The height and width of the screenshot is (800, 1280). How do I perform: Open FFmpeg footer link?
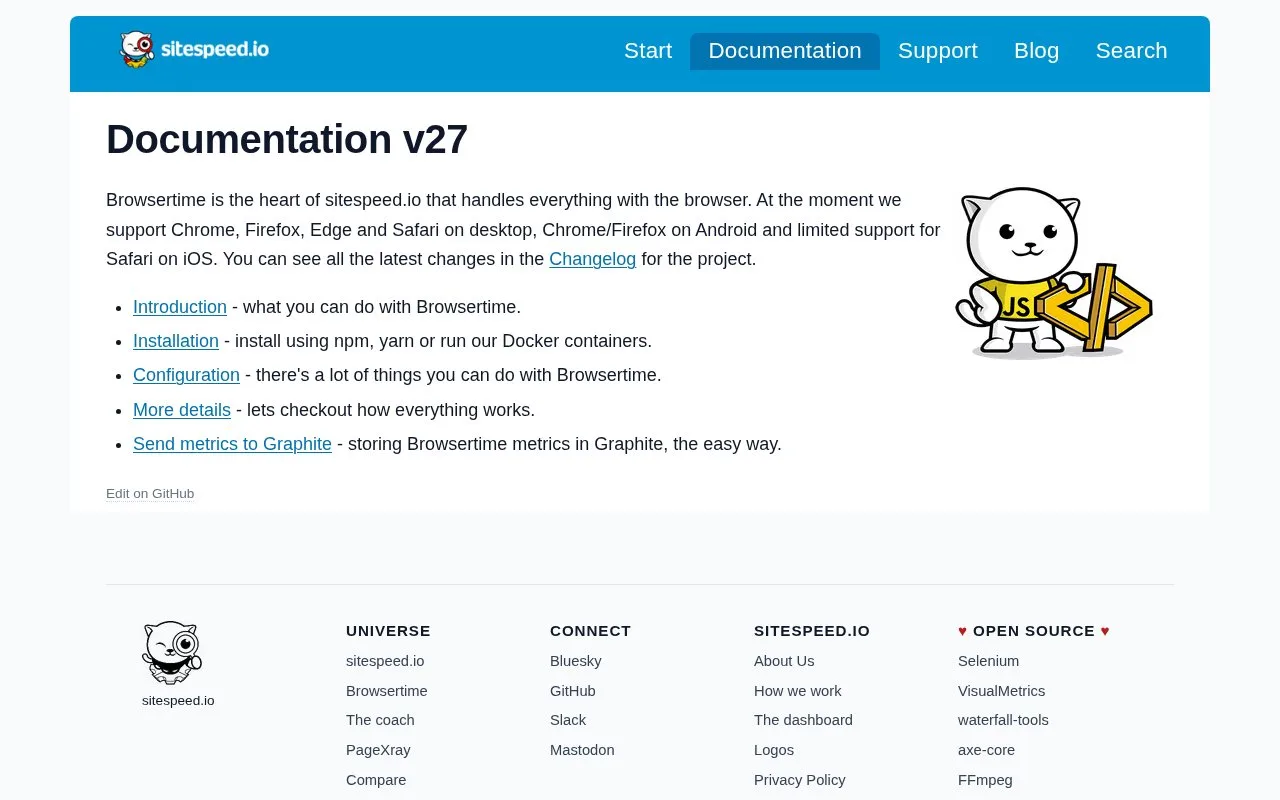click(x=985, y=780)
